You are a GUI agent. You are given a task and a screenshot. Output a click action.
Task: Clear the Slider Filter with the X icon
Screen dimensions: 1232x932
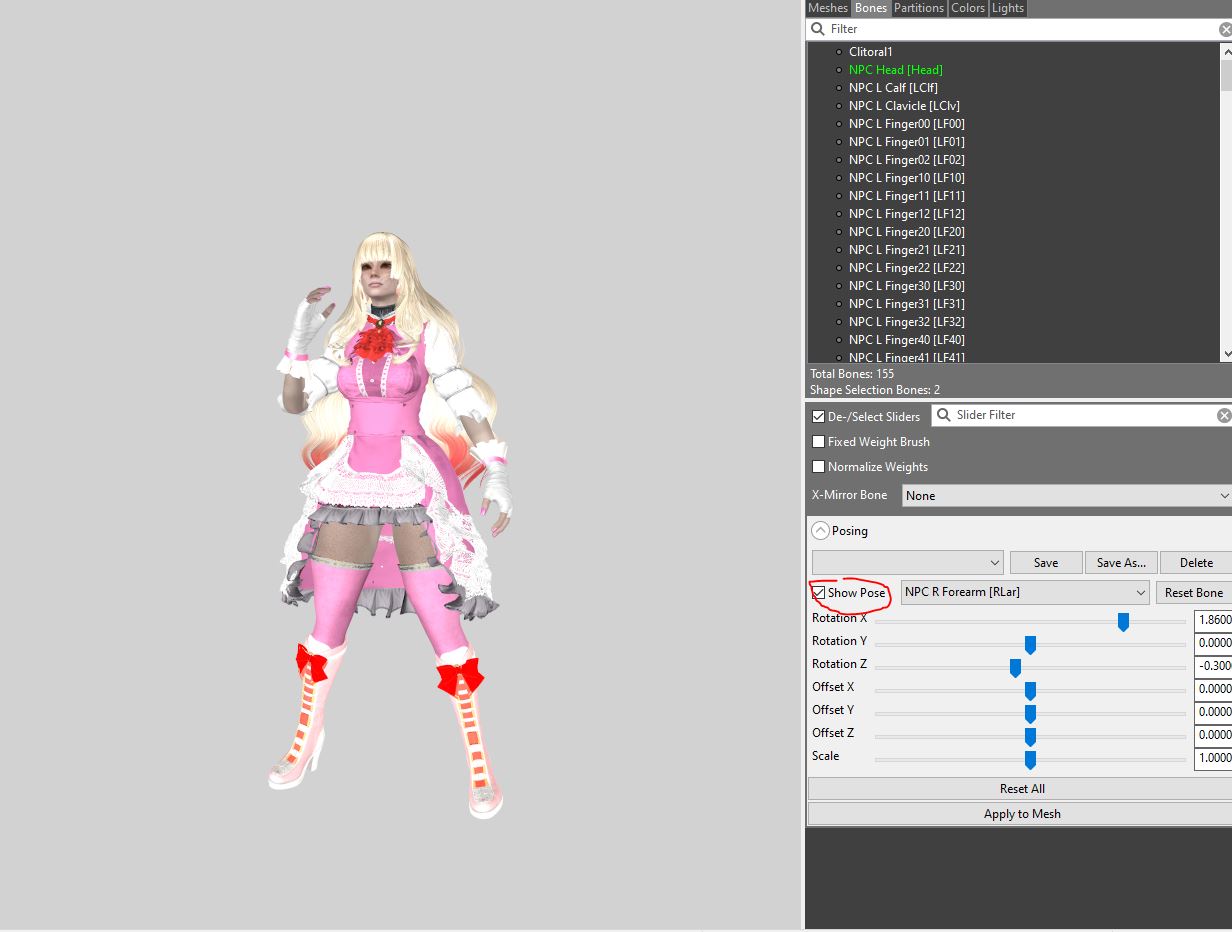(1224, 415)
